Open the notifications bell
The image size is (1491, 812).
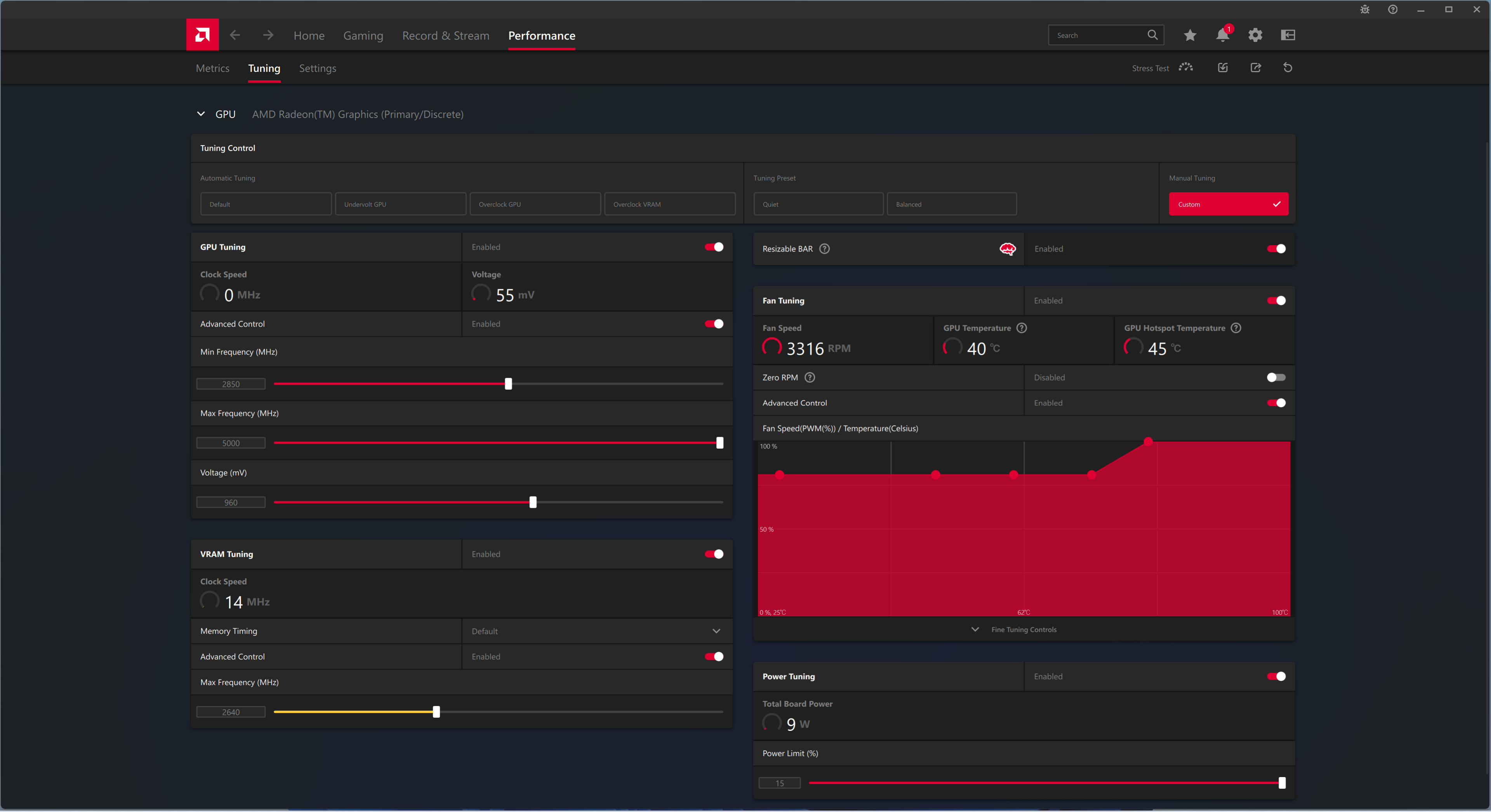tap(1222, 35)
